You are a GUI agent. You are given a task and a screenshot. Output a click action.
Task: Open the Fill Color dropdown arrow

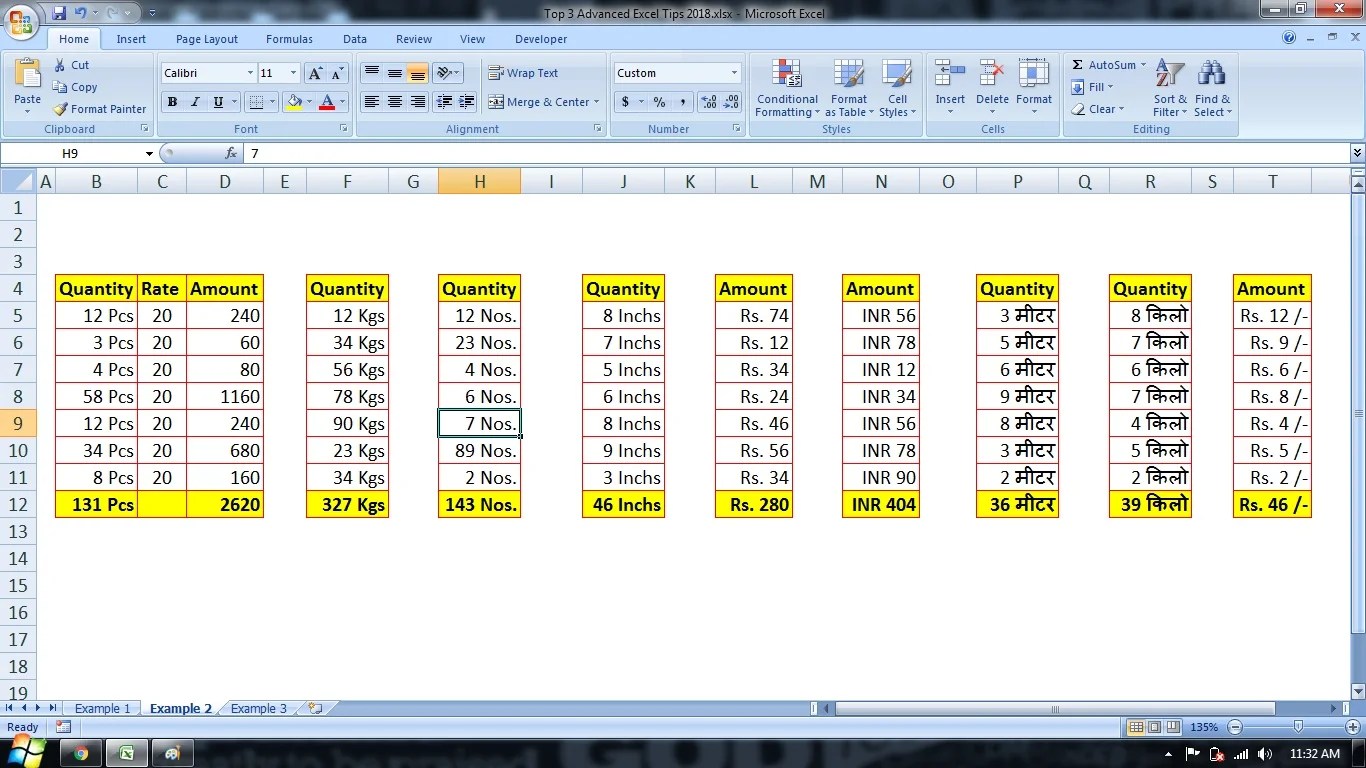(310, 102)
